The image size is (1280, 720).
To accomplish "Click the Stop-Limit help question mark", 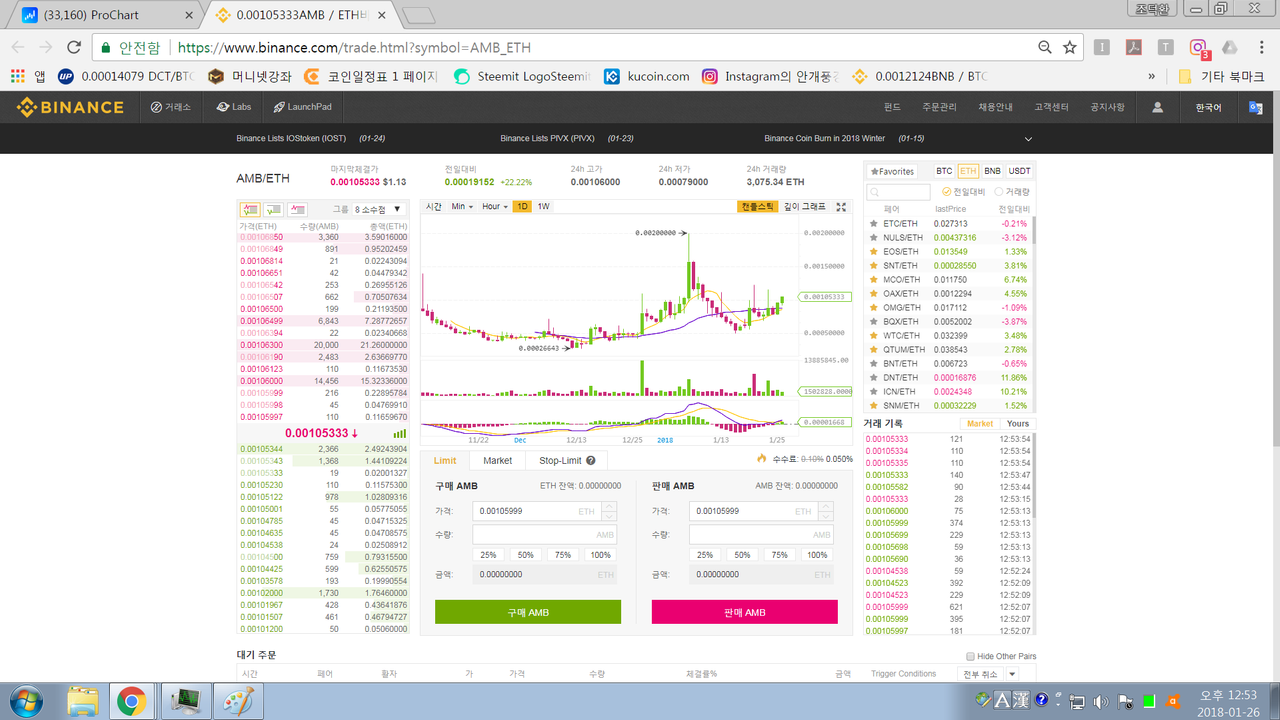I will [x=591, y=461].
